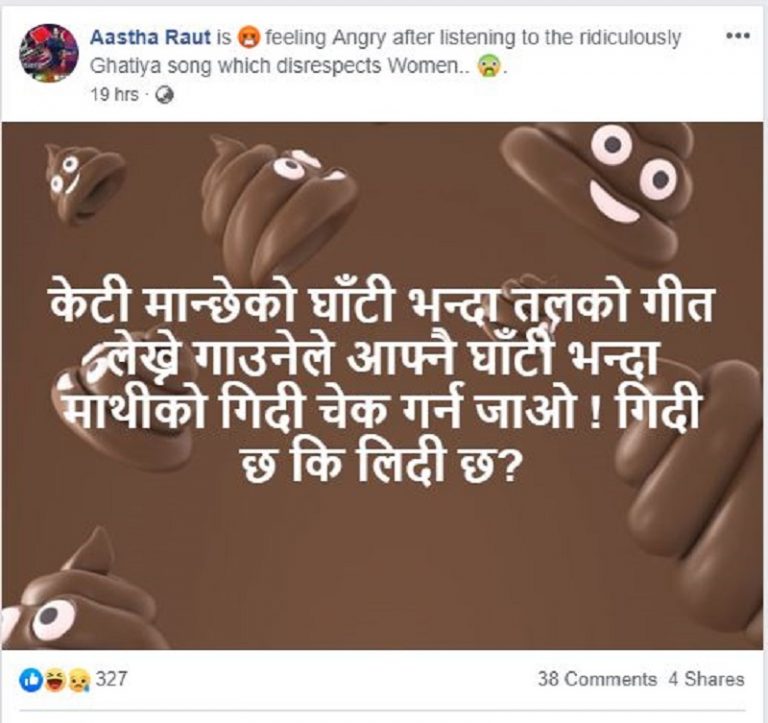Open the 4 Shares list
This screenshot has height=723, width=768.
click(x=706, y=679)
